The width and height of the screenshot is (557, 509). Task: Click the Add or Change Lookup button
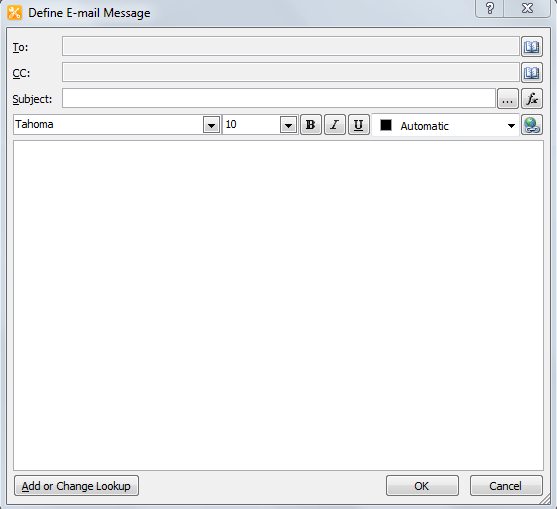pyautogui.click(x=76, y=486)
